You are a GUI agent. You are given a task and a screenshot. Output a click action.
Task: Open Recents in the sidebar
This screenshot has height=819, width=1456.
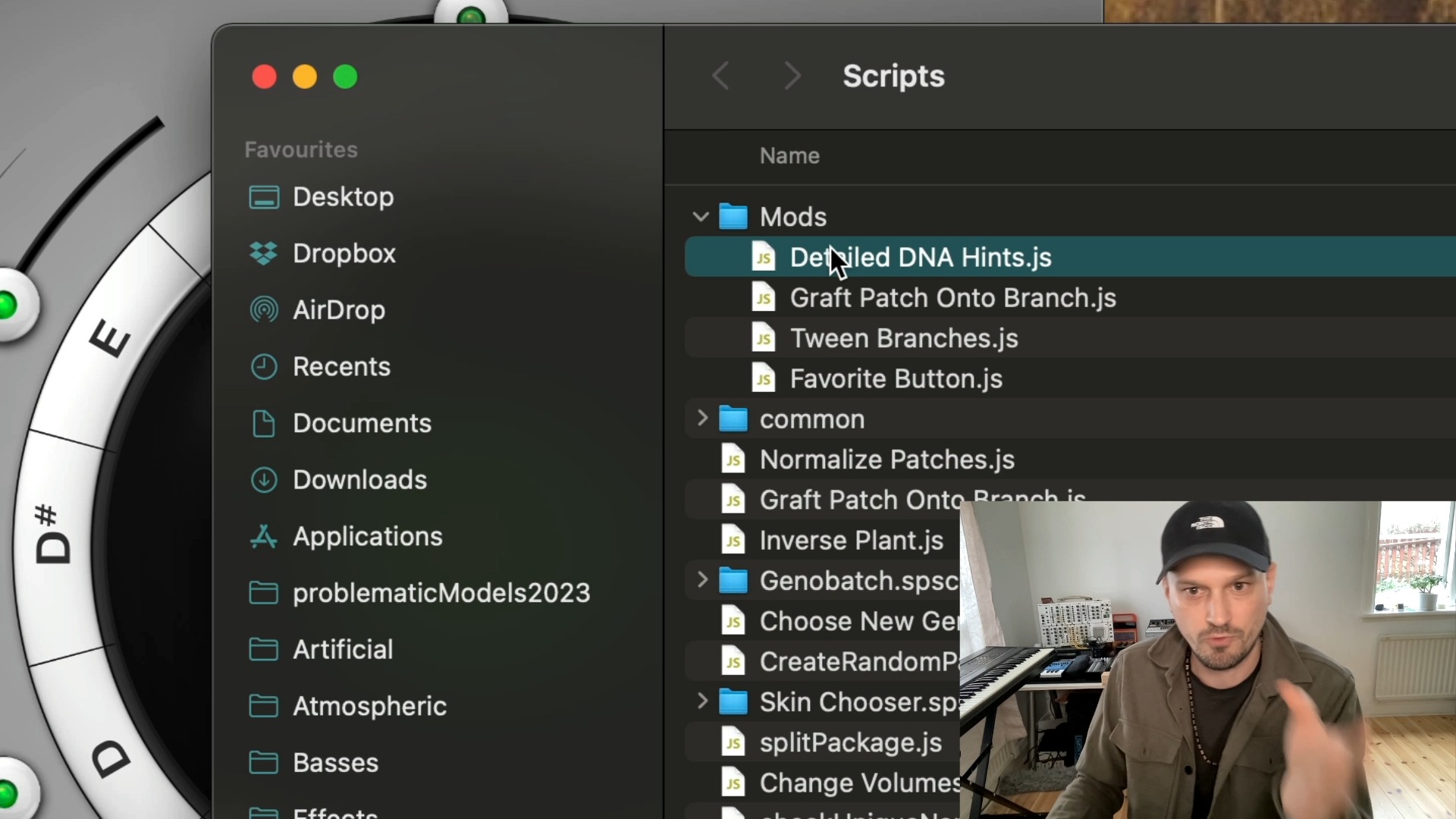pyautogui.click(x=320, y=366)
